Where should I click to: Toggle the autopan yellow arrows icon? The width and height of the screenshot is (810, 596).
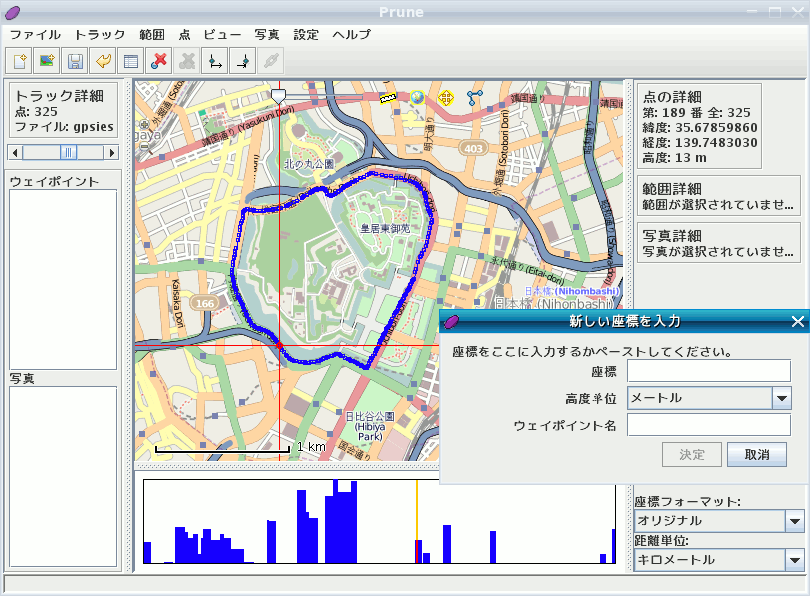(x=446, y=97)
